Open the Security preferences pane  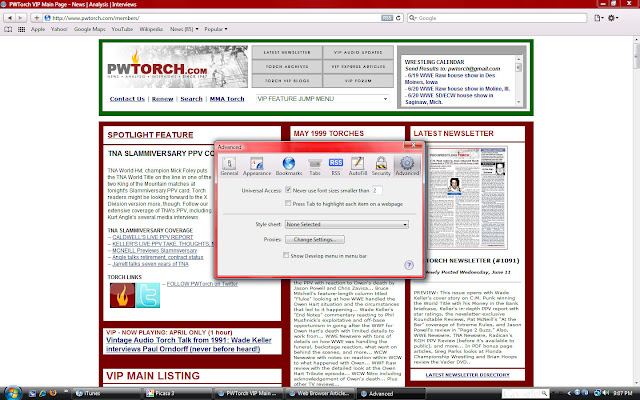click(x=381, y=166)
